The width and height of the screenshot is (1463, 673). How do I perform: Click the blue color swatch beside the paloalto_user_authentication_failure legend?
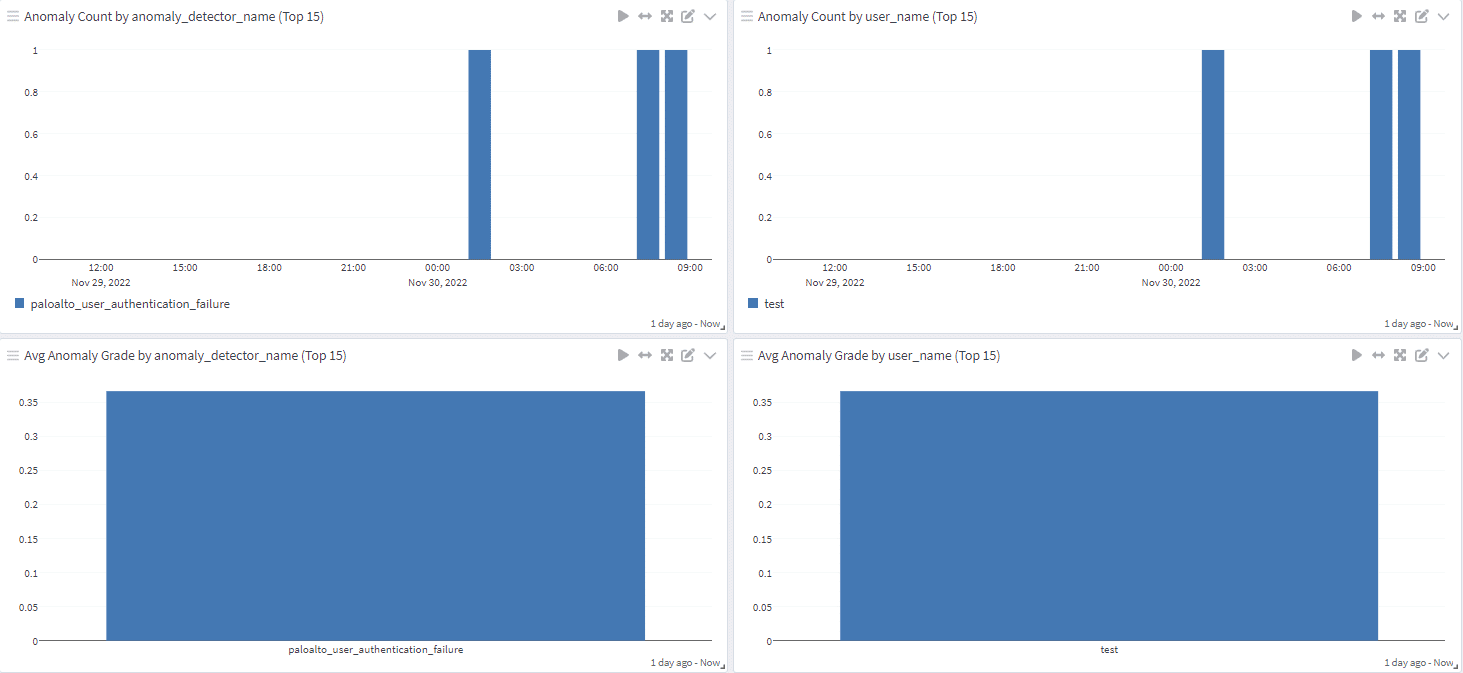pos(19,303)
